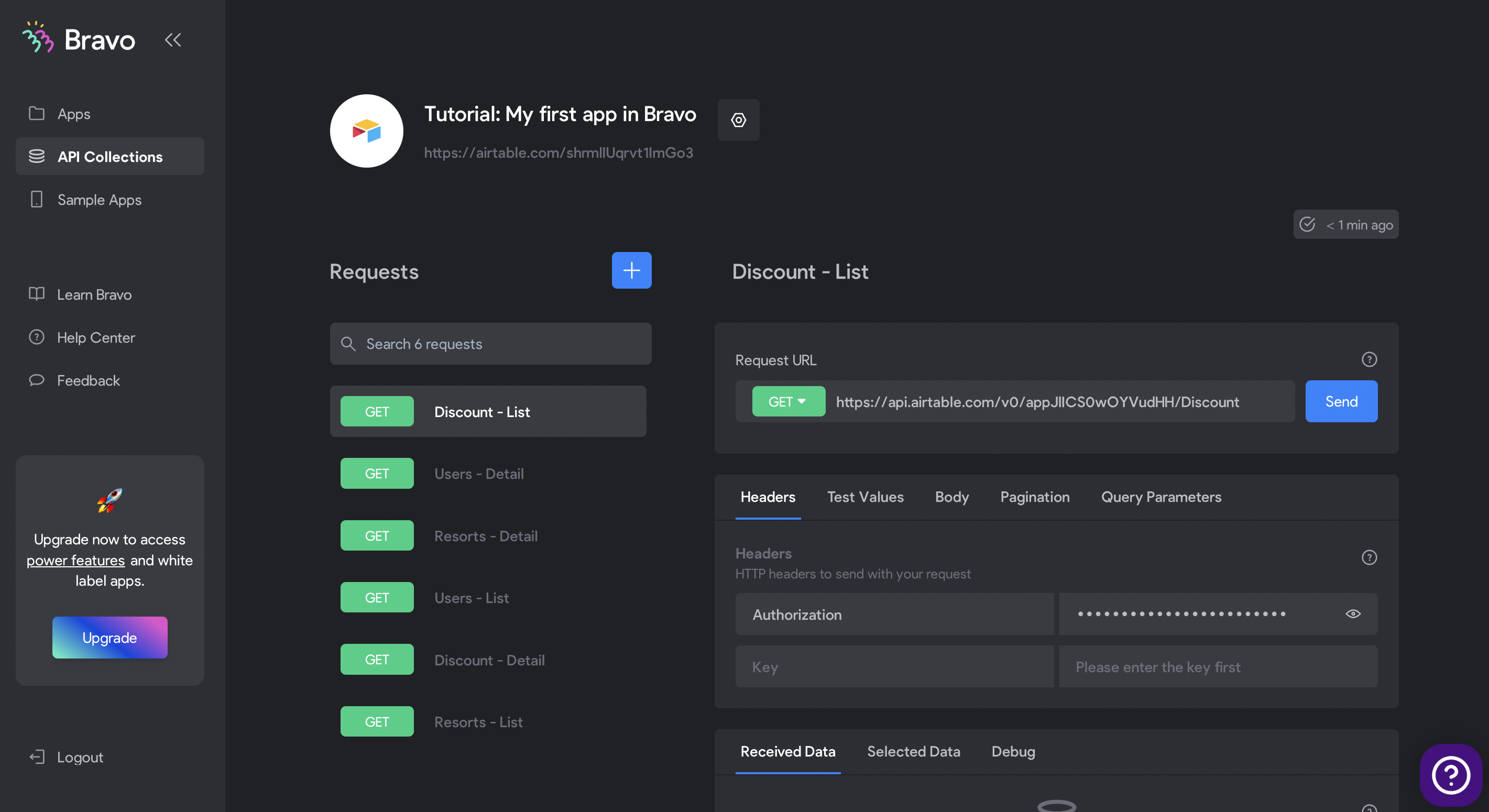The image size is (1489, 812).
Task: Open the Airtable share URL
Action: [559, 152]
